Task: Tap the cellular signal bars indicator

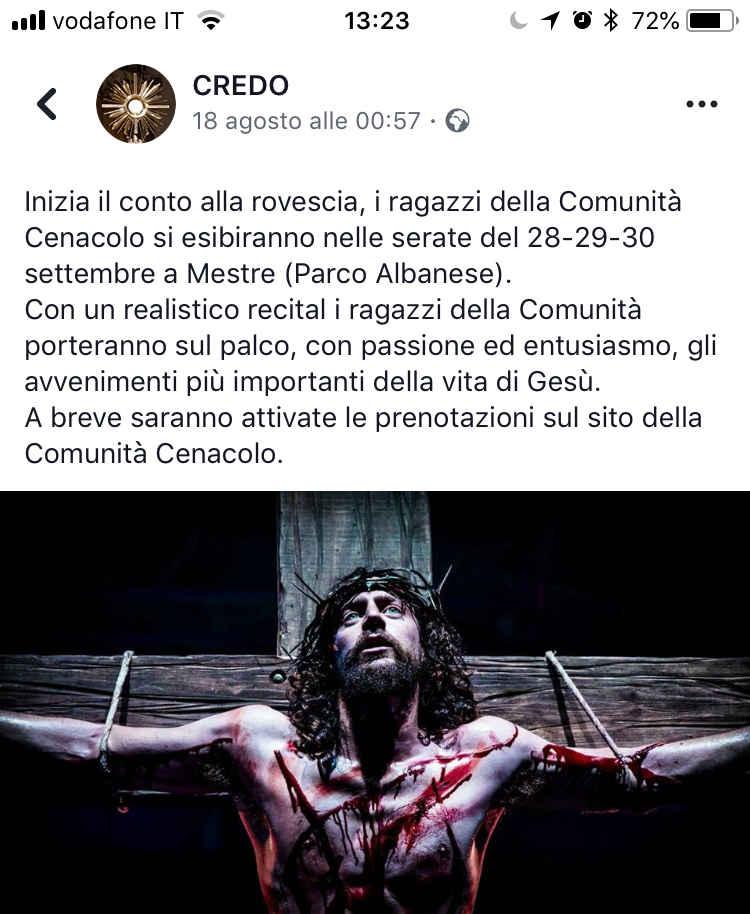Action: click(28, 21)
